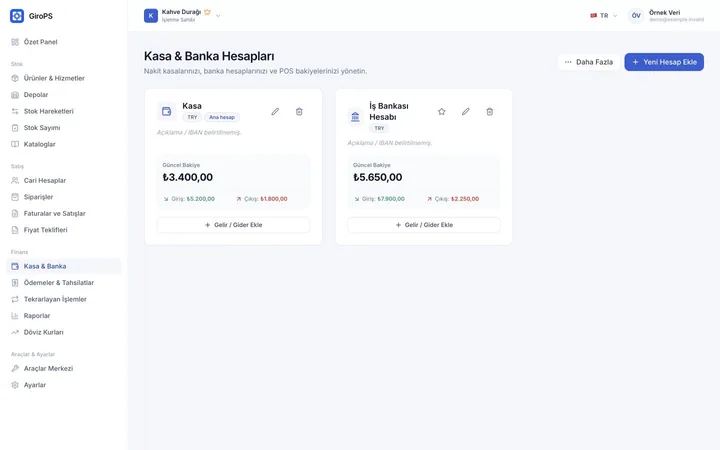Click the İş Bankası bank building icon
Image resolution: width=720 pixels, height=450 pixels.
coord(355,117)
